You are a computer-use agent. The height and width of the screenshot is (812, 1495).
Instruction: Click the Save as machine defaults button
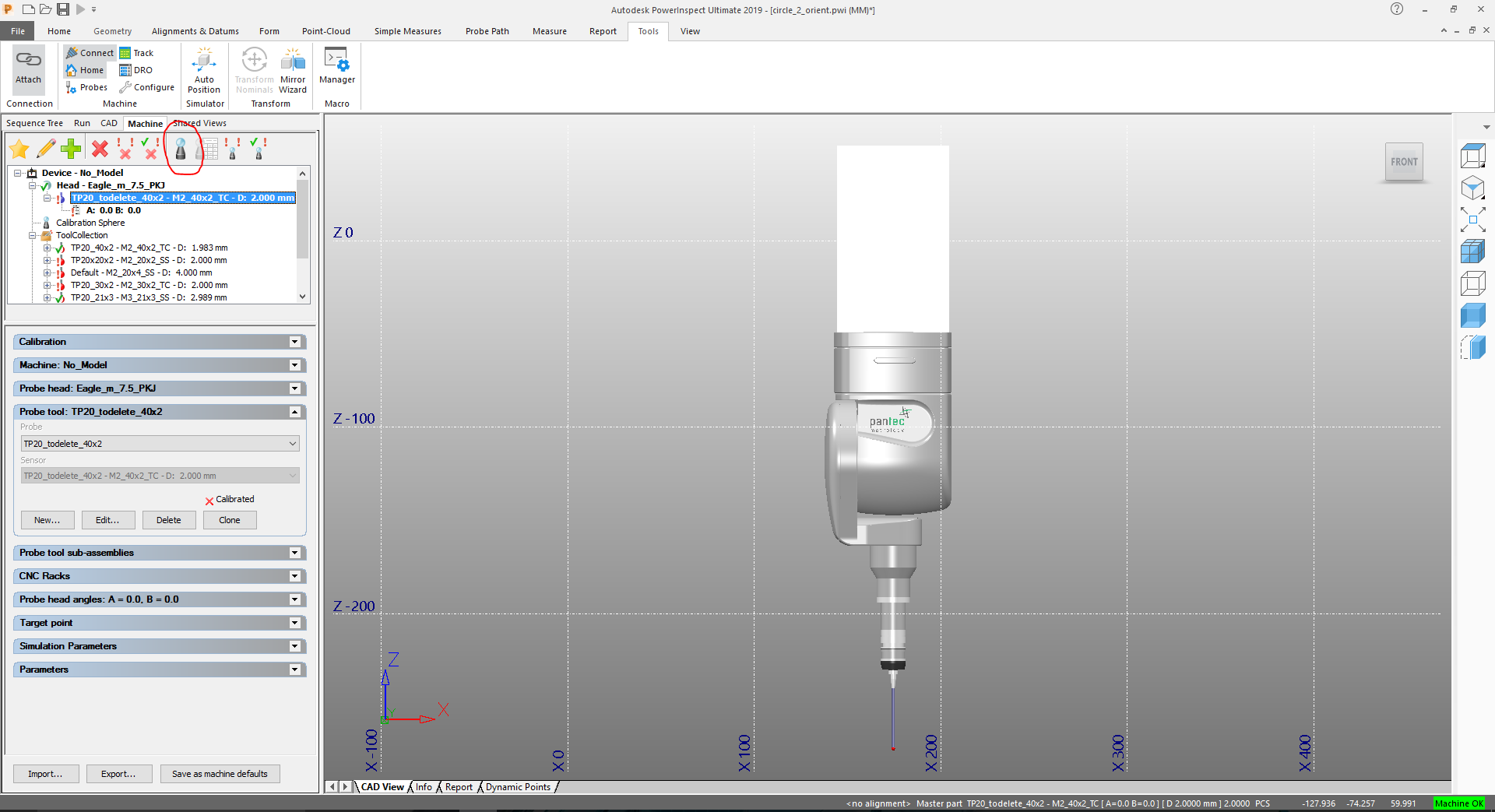(x=220, y=773)
